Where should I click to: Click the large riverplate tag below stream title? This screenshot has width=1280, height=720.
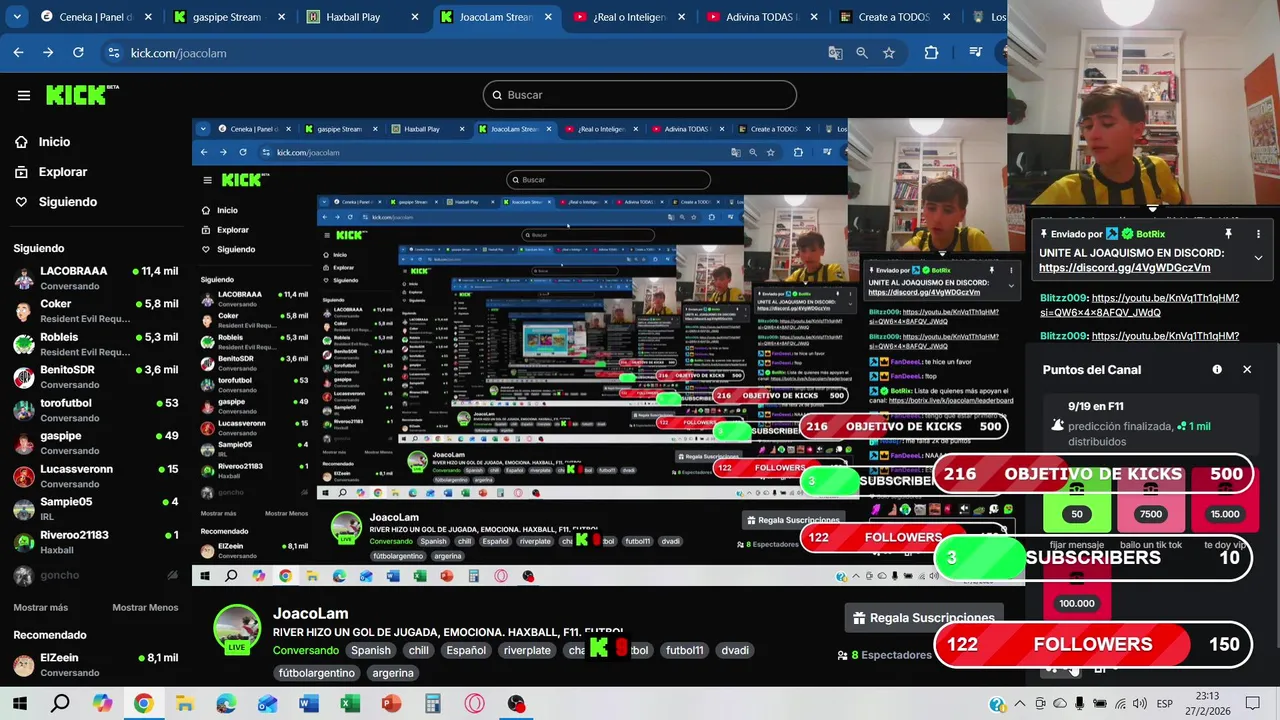click(527, 650)
